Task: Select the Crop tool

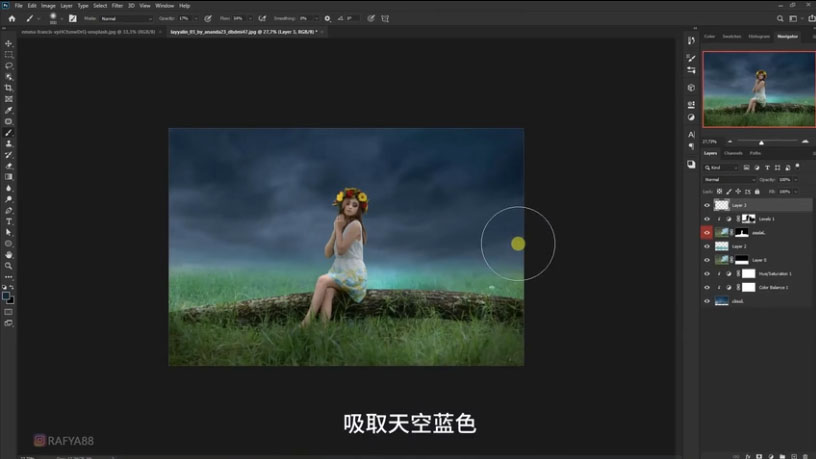Action: [9, 88]
